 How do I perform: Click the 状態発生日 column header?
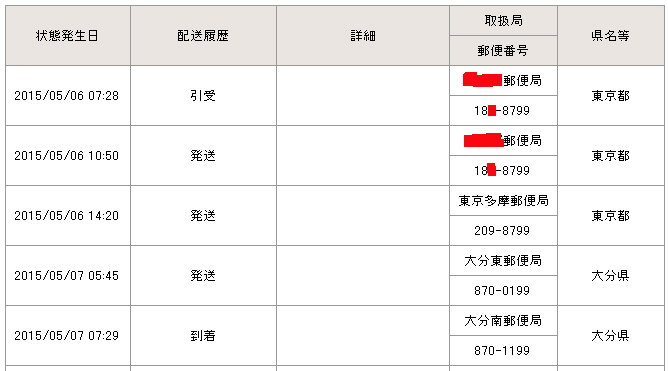(x=68, y=36)
